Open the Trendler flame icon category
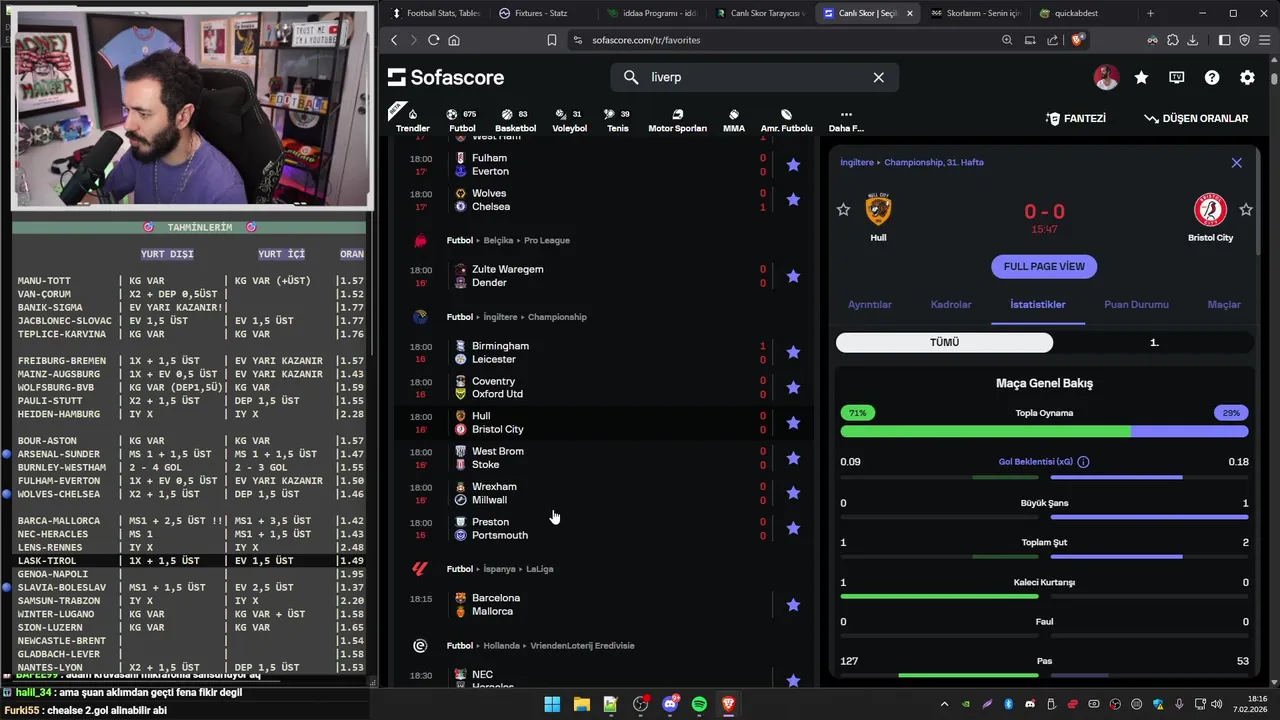 (412, 114)
